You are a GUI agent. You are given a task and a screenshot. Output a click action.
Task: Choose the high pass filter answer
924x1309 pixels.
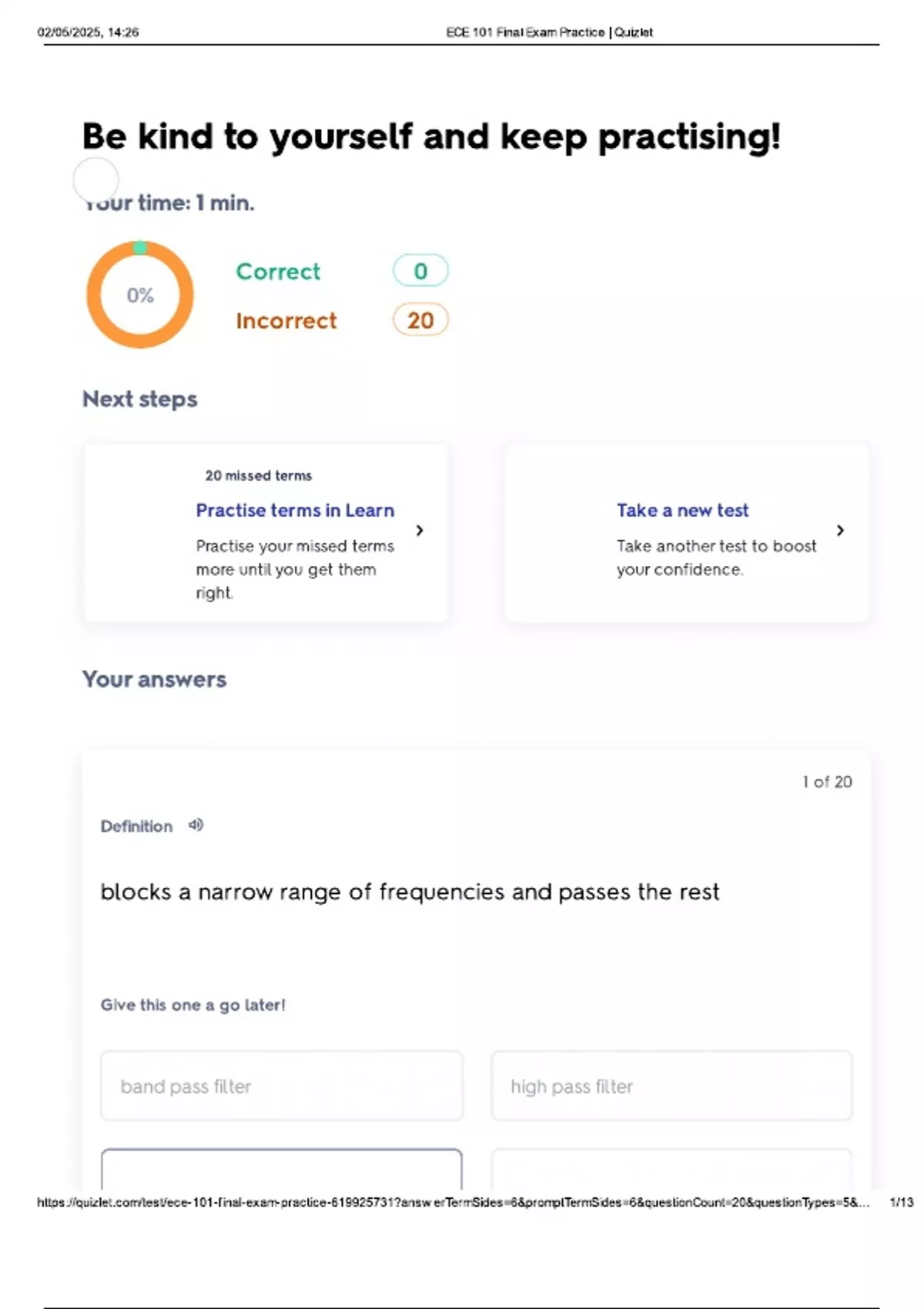[671, 1086]
